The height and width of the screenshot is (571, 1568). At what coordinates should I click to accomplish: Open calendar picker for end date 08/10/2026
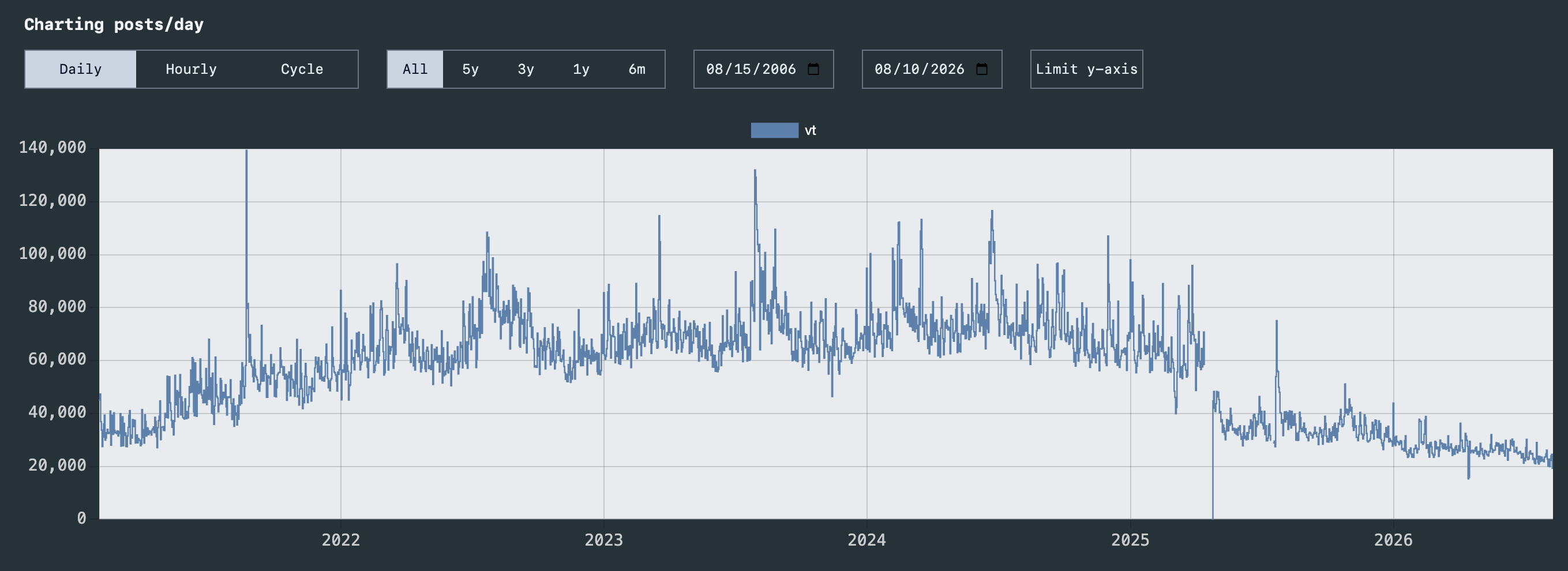[x=982, y=69]
